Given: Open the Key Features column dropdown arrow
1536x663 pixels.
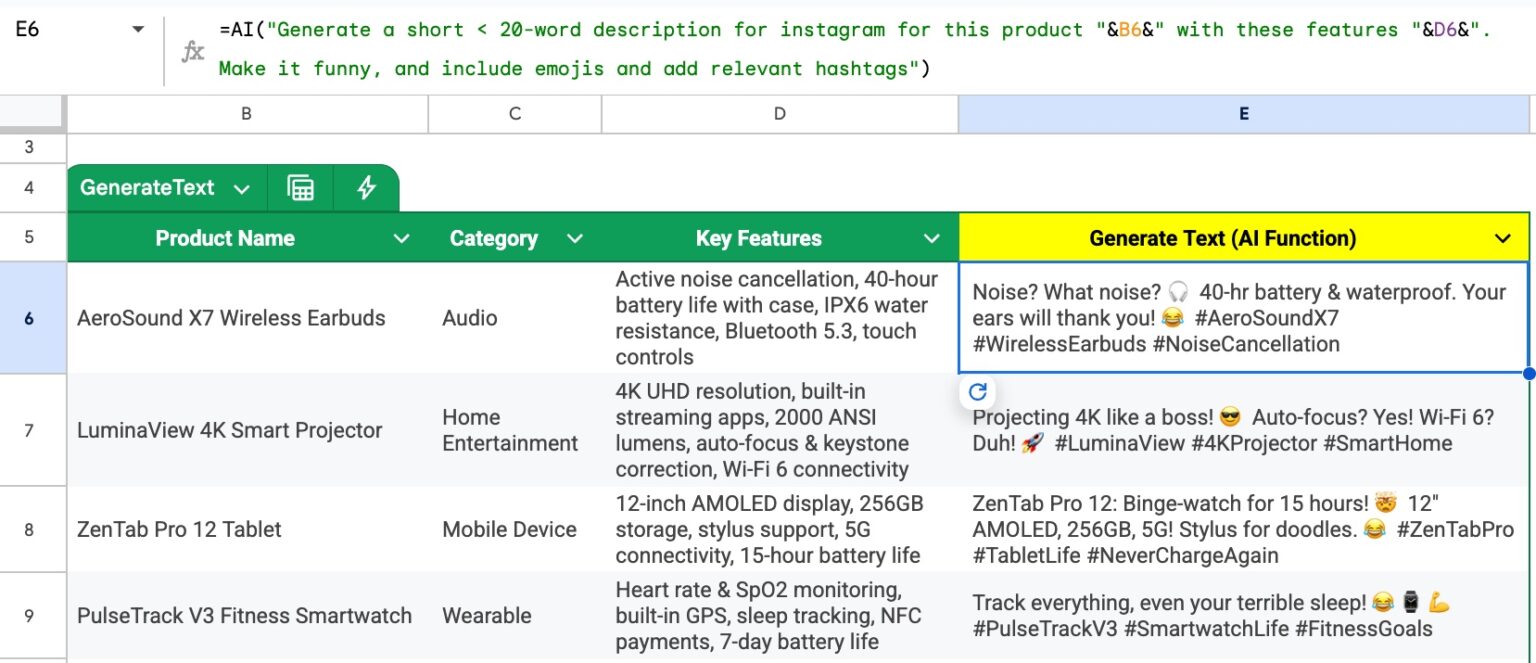Looking at the screenshot, I should pyautogui.click(x=931, y=239).
